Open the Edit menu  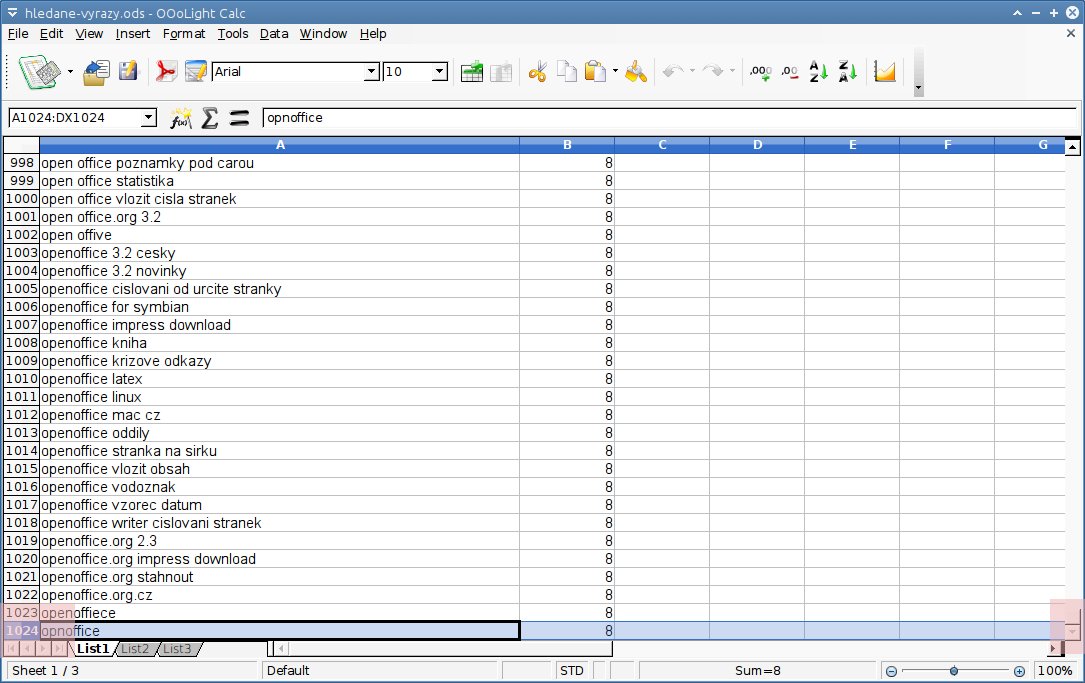coord(51,34)
